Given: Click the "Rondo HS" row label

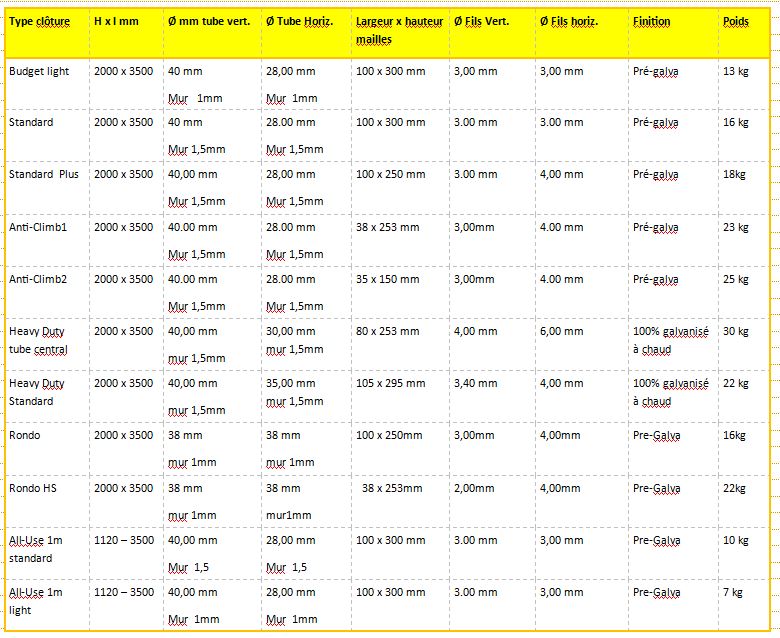Looking at the screenshot, I should tap(33, 488).
